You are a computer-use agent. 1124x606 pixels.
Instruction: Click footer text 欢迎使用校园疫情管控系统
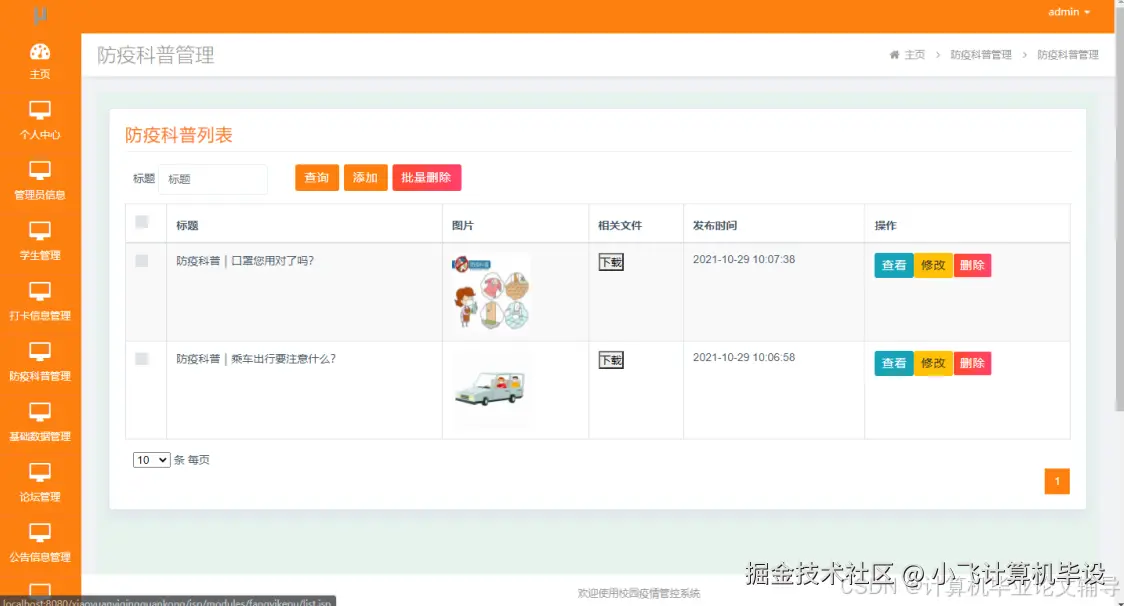(x=639, y=593)
